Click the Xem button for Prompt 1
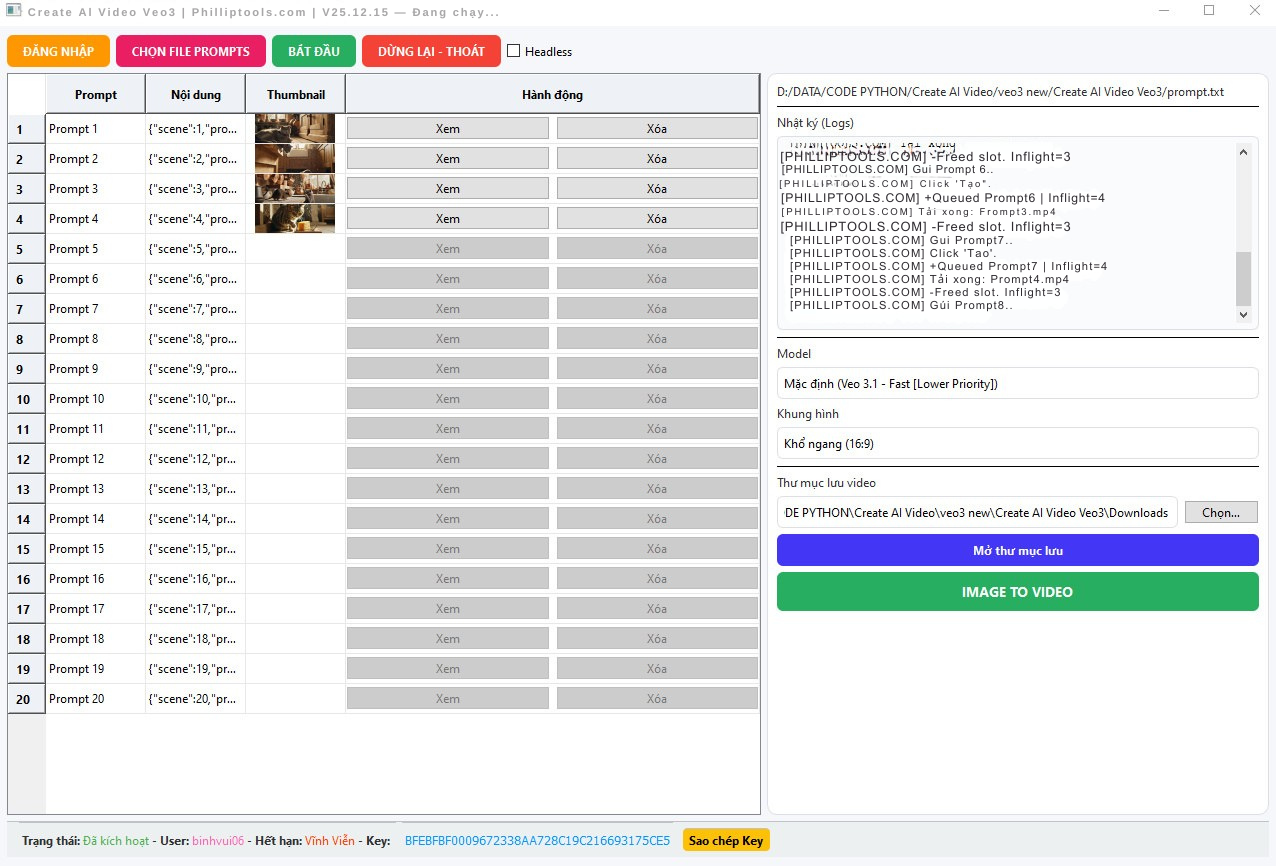 tap(447, 128)
